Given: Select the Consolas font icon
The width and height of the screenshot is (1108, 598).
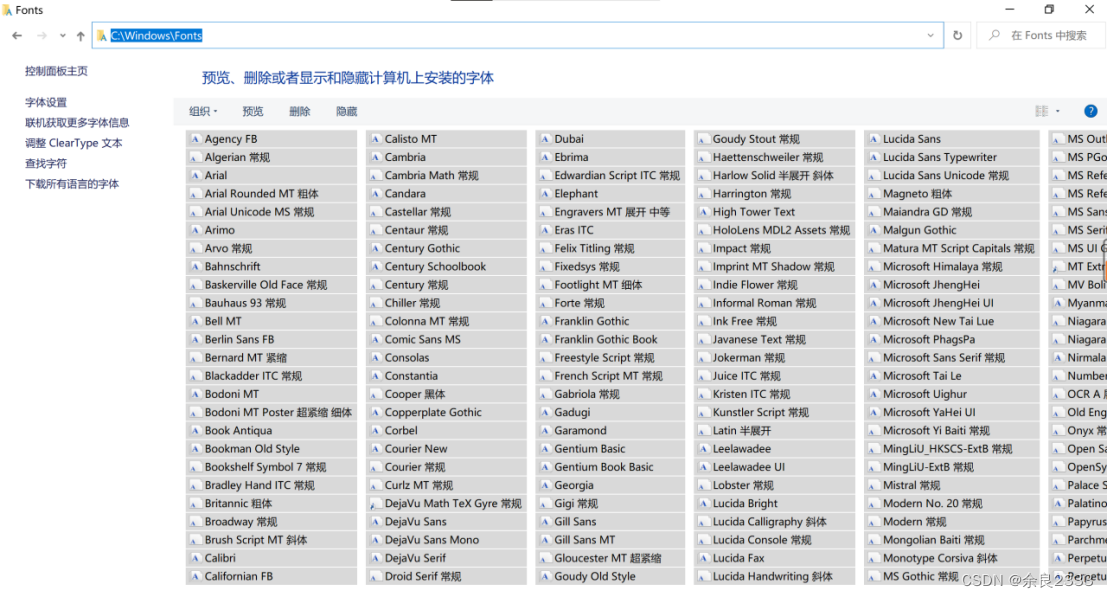Looking at the screenshot, I should tap(376, 358).
